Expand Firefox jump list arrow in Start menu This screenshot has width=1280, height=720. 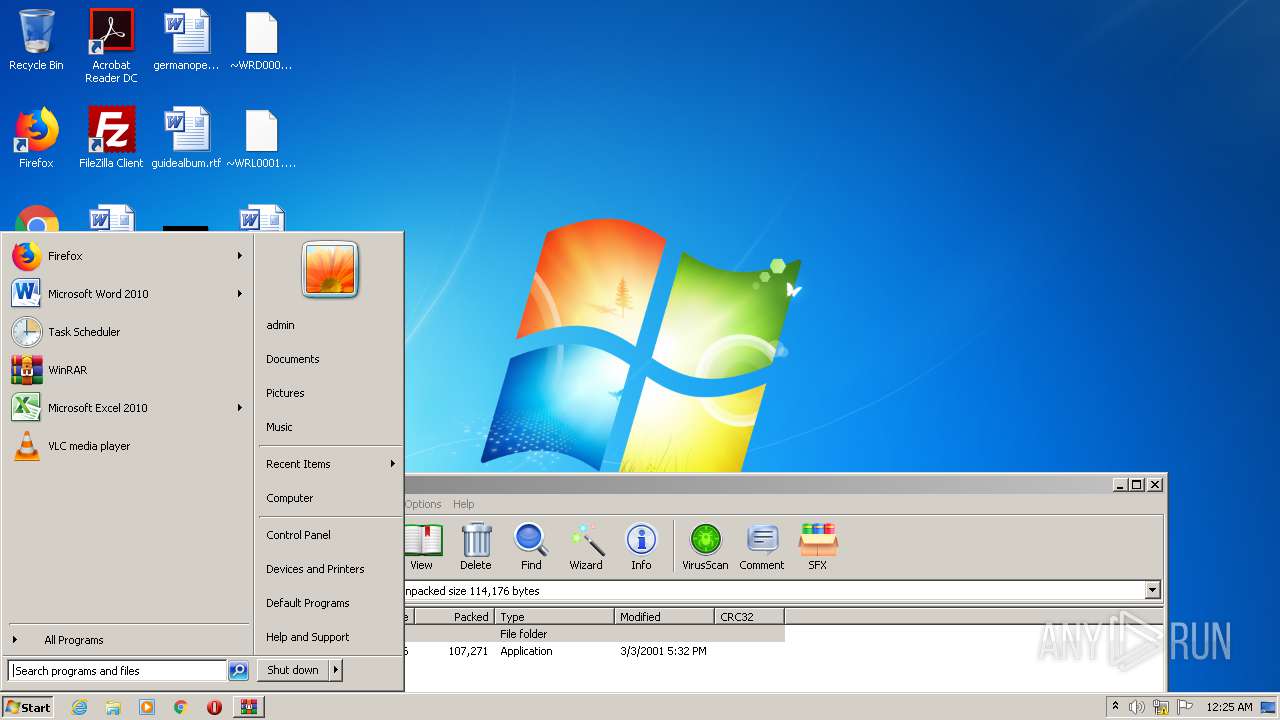pyautogui.click(x=240, y=256)
